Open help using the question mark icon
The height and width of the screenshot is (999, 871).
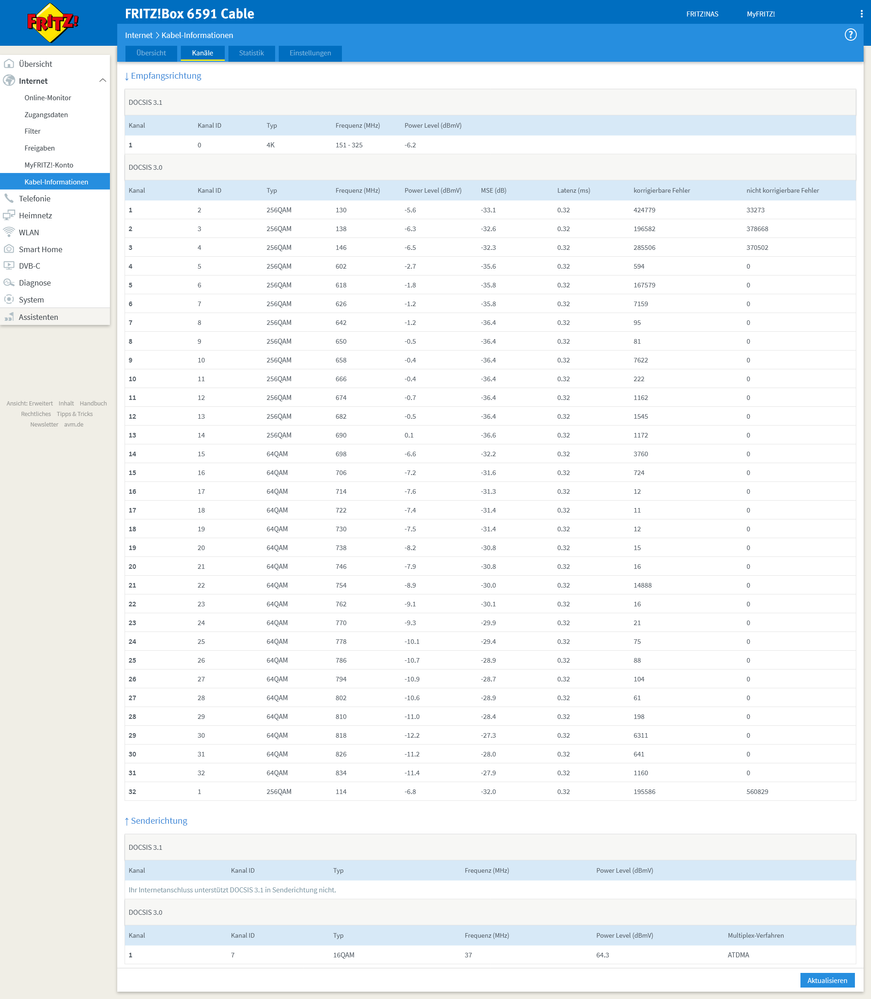click(x=850, y=35)
